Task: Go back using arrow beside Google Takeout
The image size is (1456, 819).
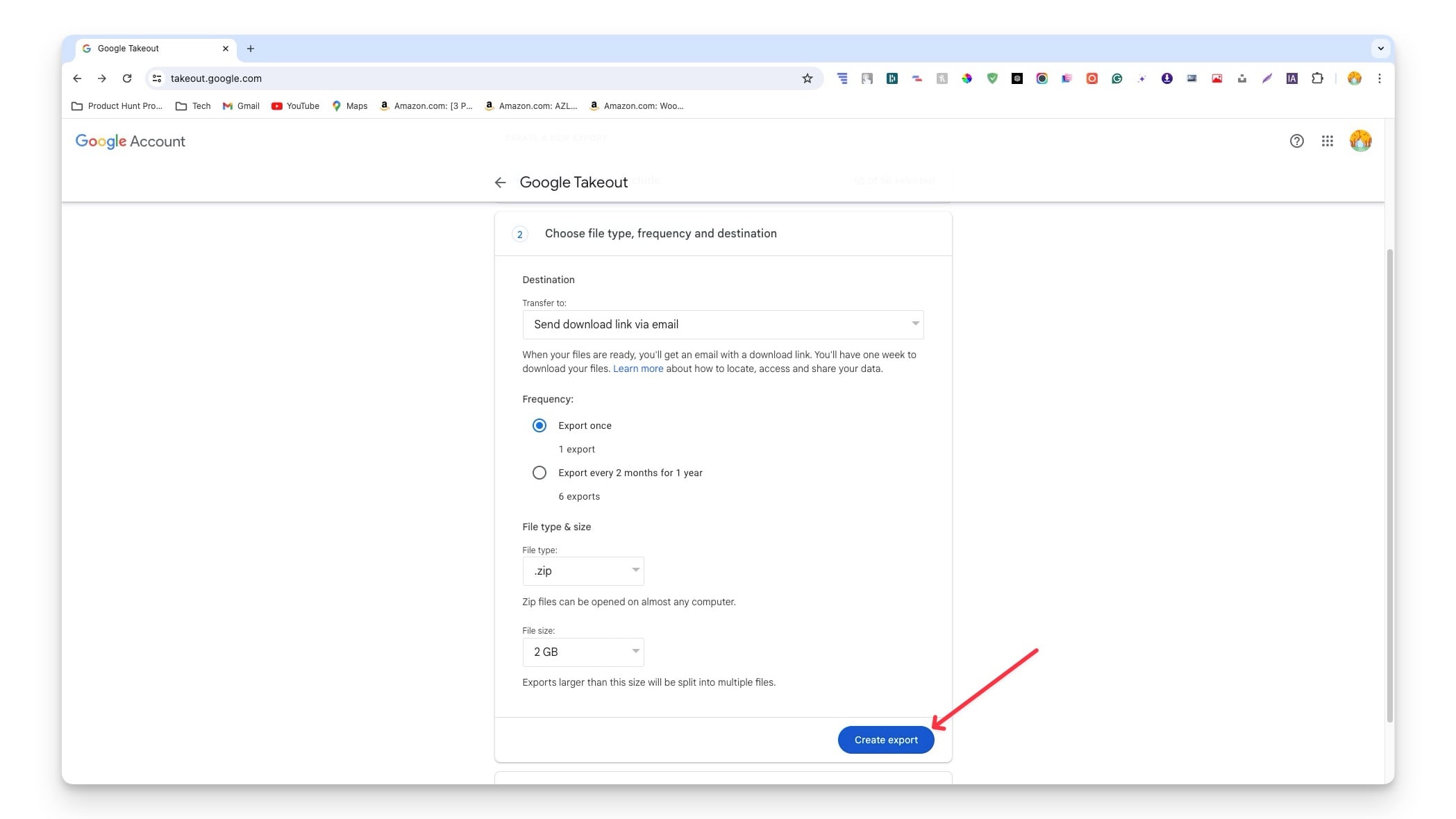Action: click(x=500, y=183)
